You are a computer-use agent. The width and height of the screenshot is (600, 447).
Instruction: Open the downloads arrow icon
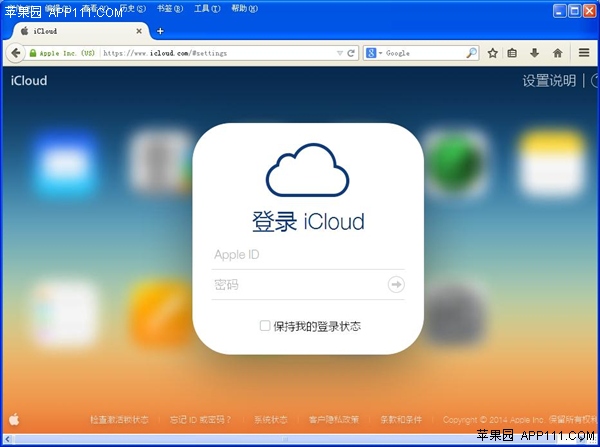click(535, 53)
